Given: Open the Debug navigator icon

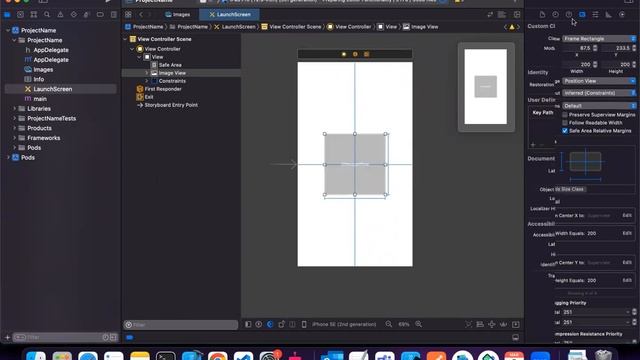Looking at the screenshot, I should (x=87, y=15).
